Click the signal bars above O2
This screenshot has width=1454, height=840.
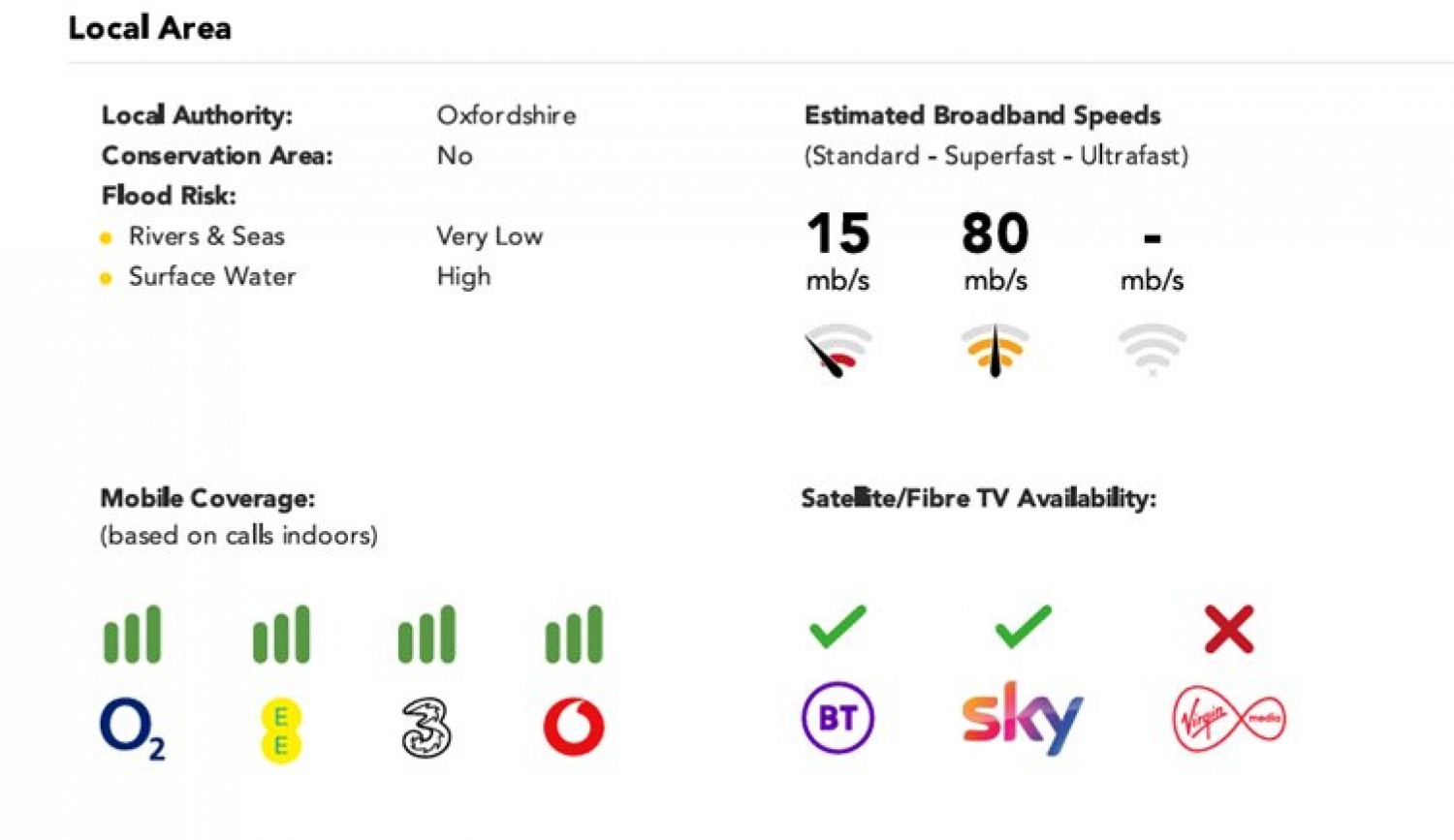[x=133, y=635]
